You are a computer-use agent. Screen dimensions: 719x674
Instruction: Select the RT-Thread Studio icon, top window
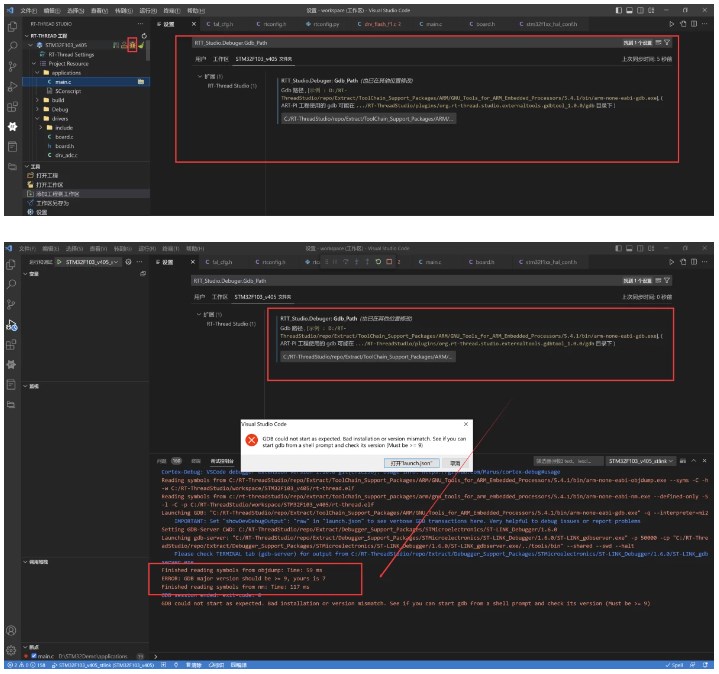point(12,127)
